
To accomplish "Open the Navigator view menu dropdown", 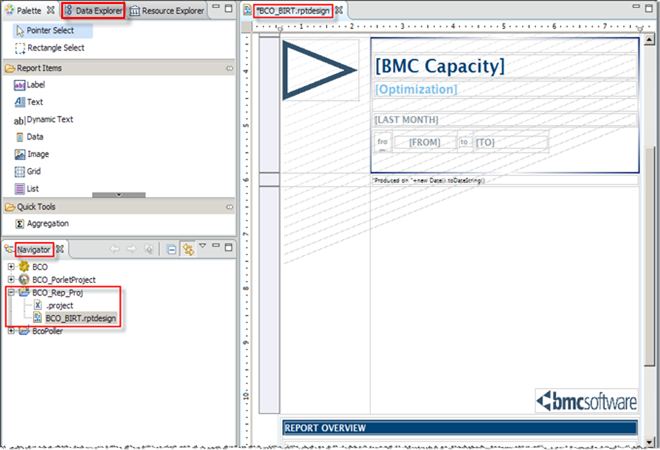I will coord(202,246).
